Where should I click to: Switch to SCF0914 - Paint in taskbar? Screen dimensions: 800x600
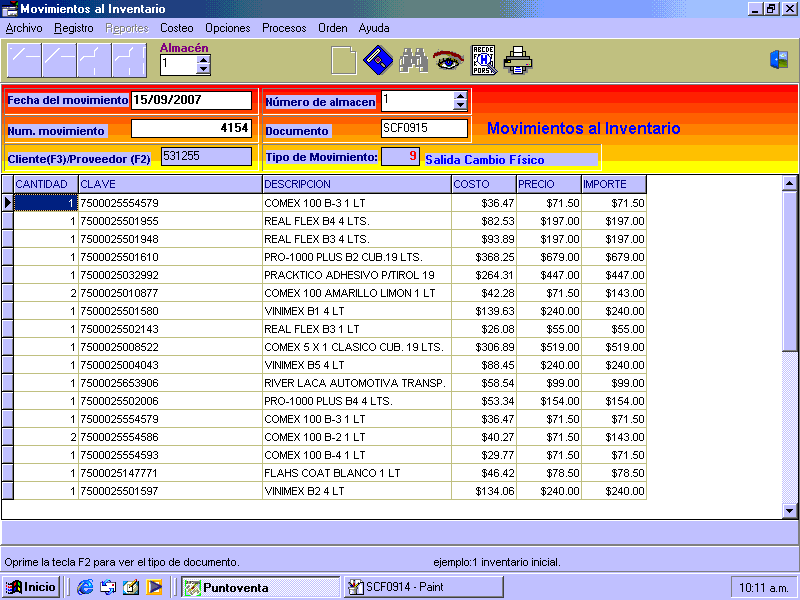423,587
